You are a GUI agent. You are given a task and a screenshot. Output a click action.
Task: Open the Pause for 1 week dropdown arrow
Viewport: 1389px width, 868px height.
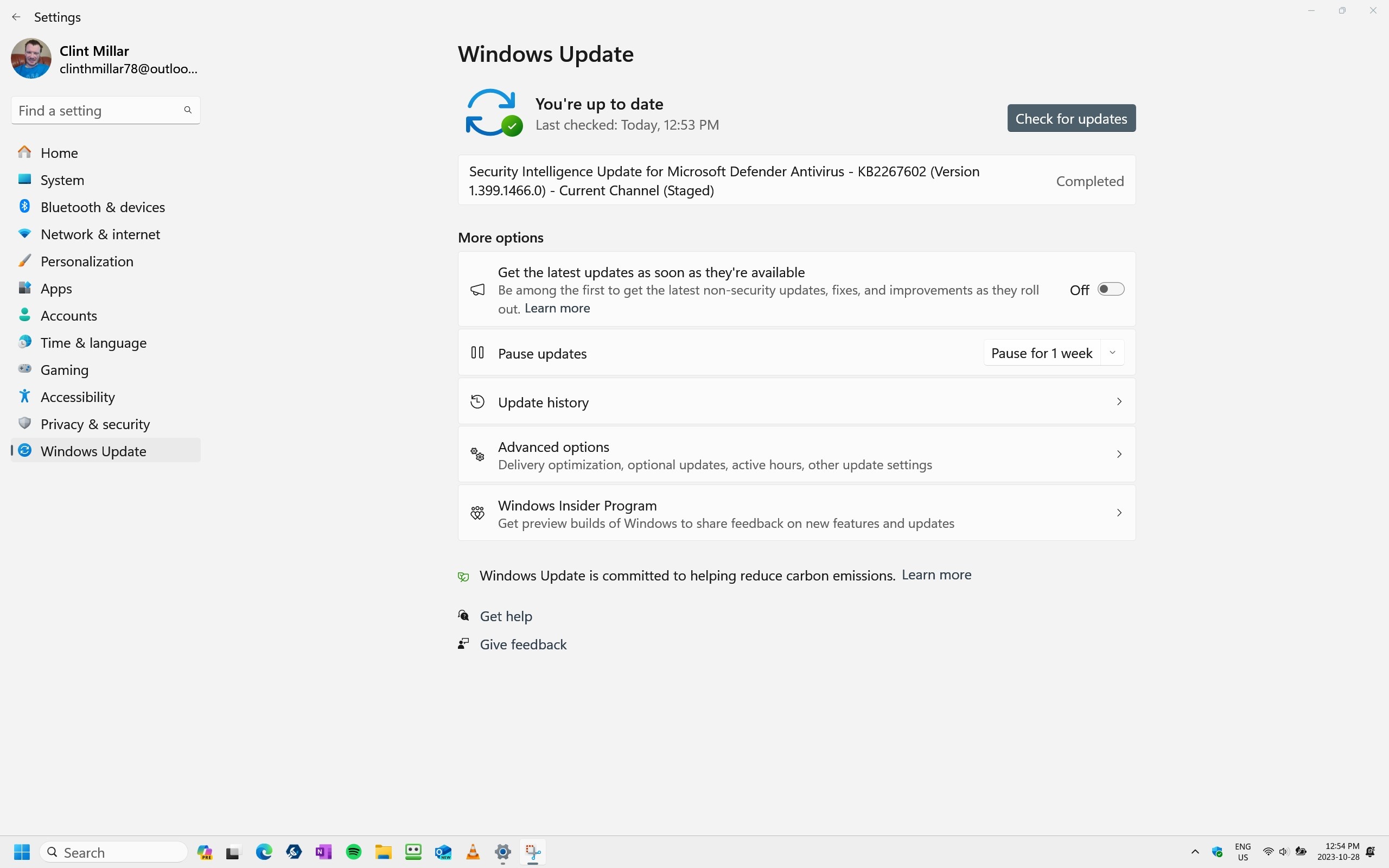pos(1112,353)
